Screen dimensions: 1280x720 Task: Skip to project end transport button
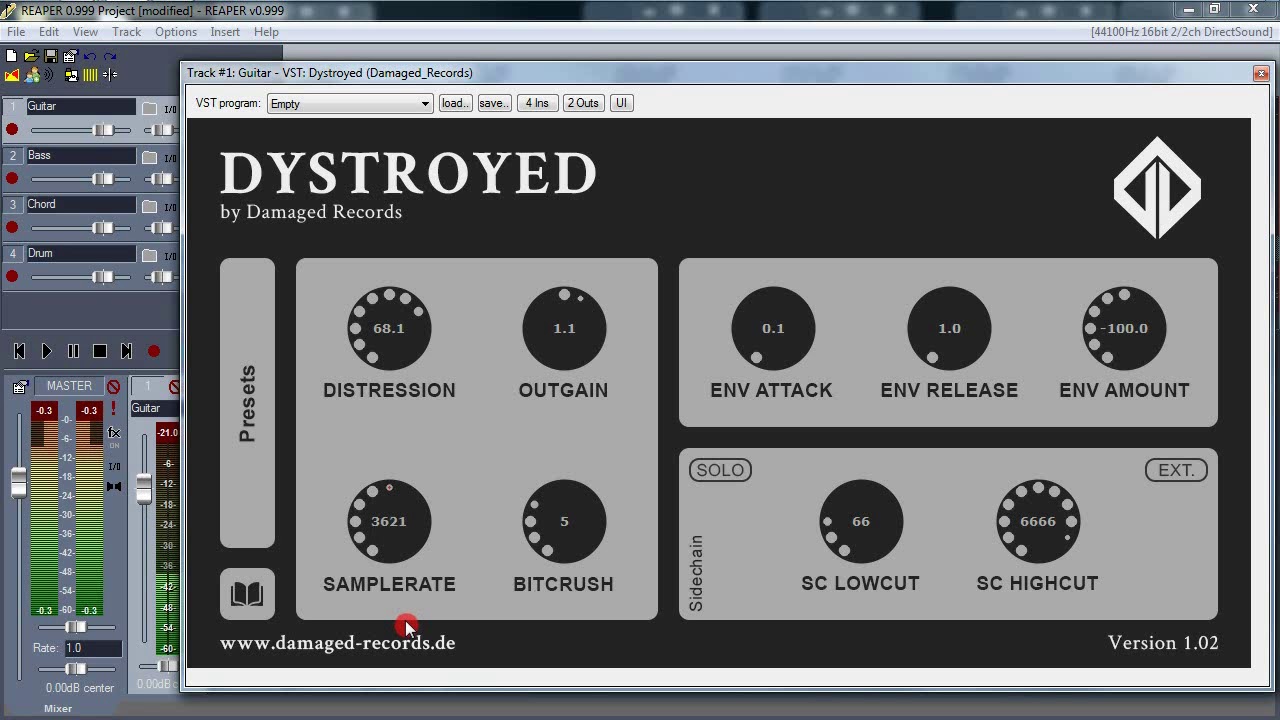[126, 351]
